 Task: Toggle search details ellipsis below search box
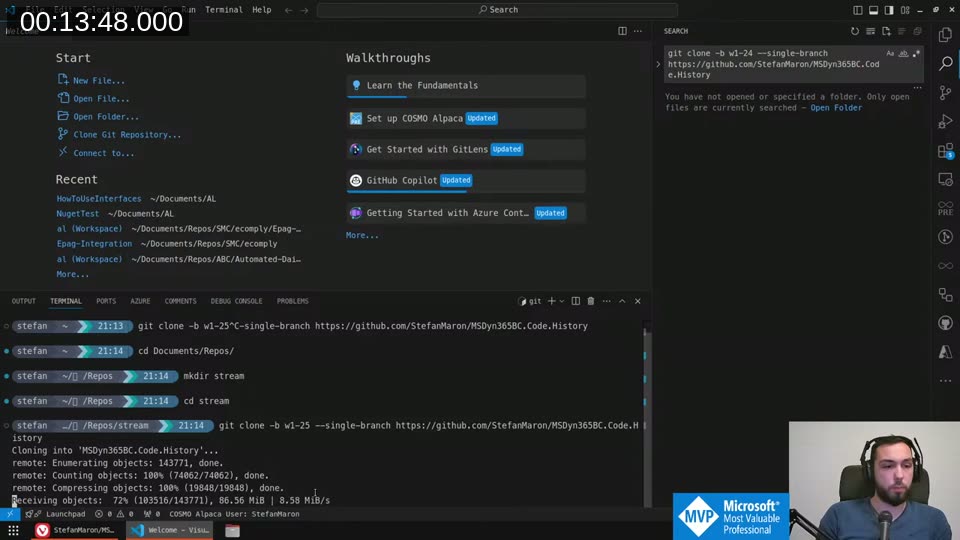[917, 88]
